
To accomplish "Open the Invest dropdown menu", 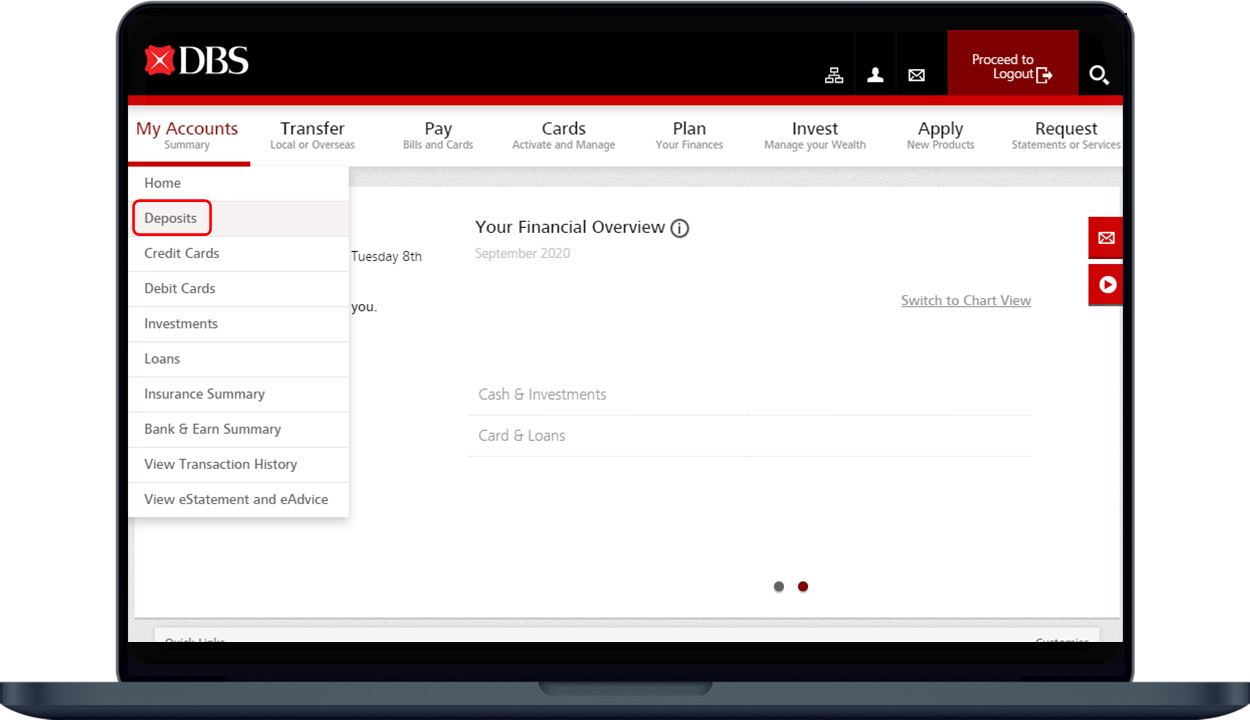I will click(815, 135).
